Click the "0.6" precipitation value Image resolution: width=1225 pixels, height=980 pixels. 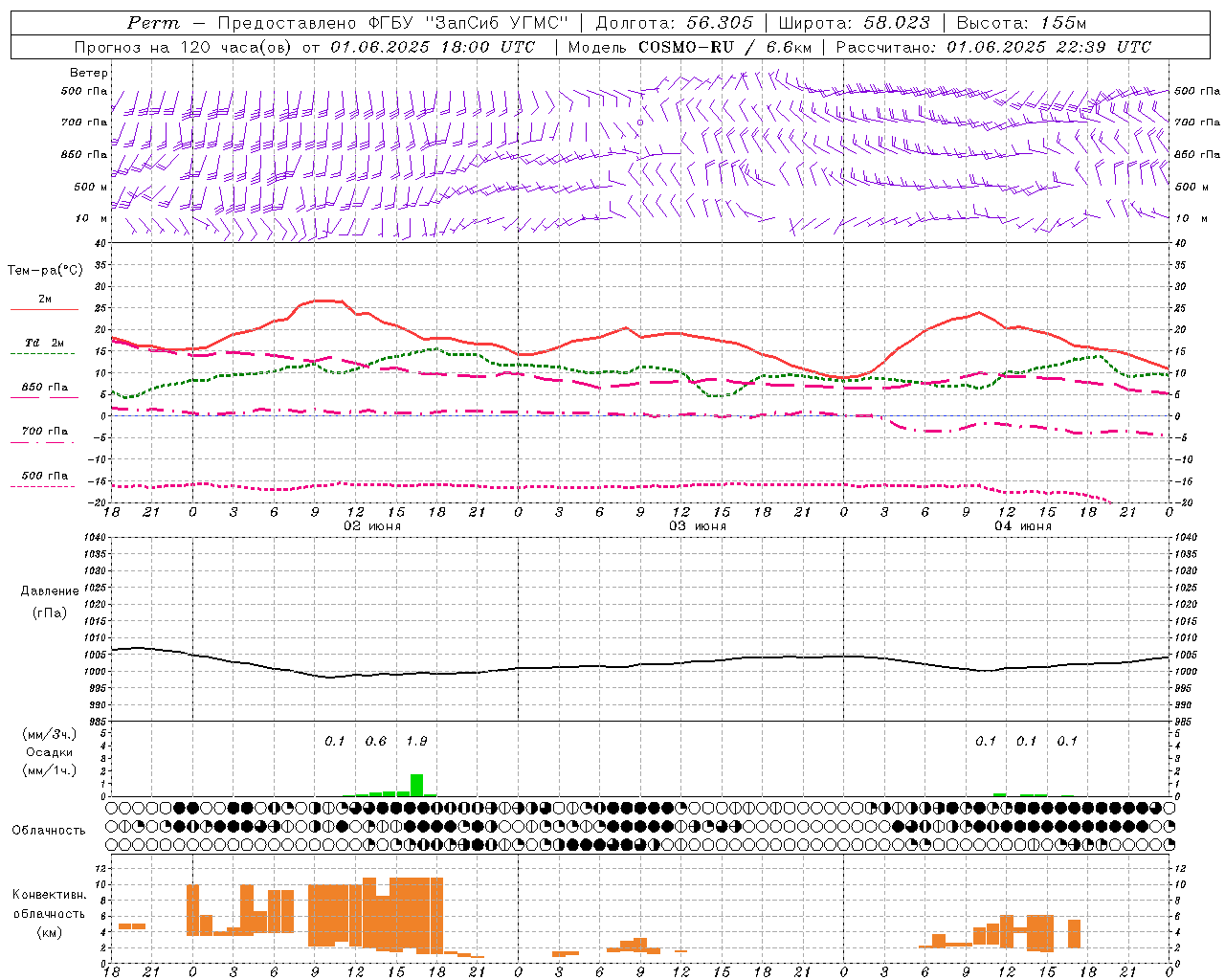pos(376,741)
